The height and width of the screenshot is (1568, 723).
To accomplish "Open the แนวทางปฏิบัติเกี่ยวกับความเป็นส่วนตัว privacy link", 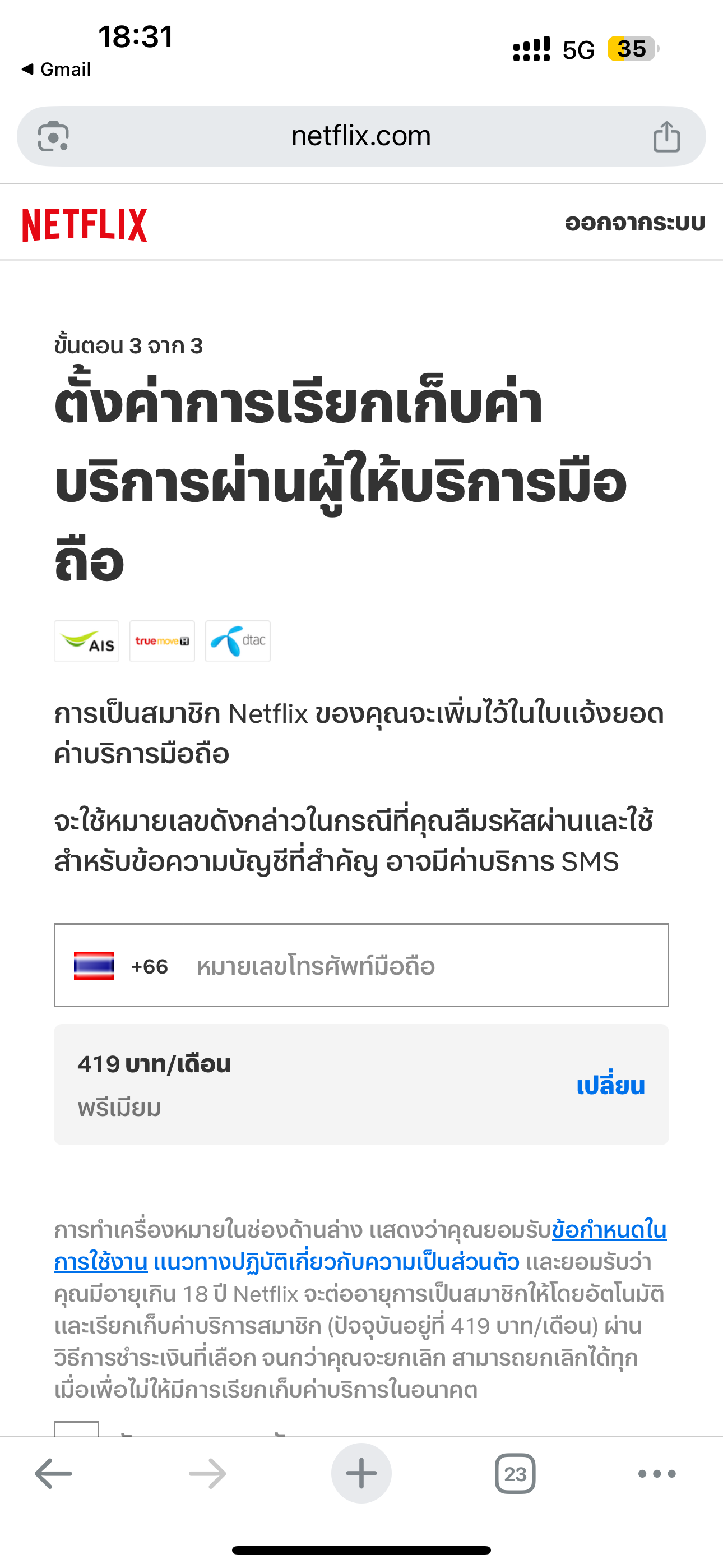I will [336, 1262].
